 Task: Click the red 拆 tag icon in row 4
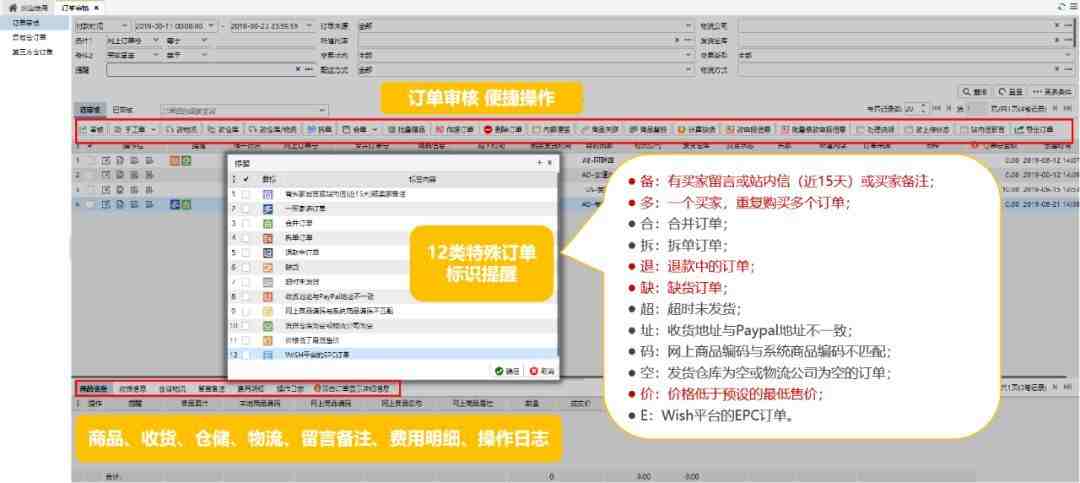tap(268, 238)
